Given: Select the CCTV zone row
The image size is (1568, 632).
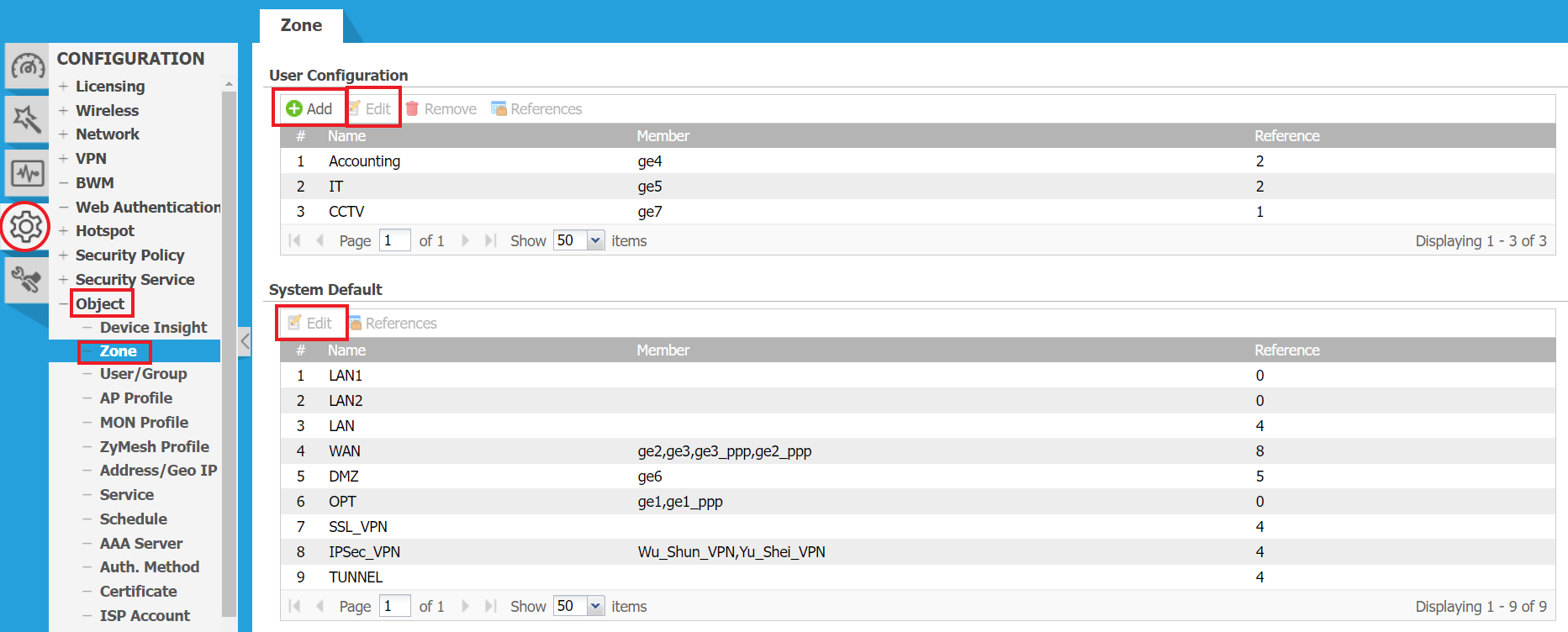Looking at the screenshot, I should (x=917, y=212).
